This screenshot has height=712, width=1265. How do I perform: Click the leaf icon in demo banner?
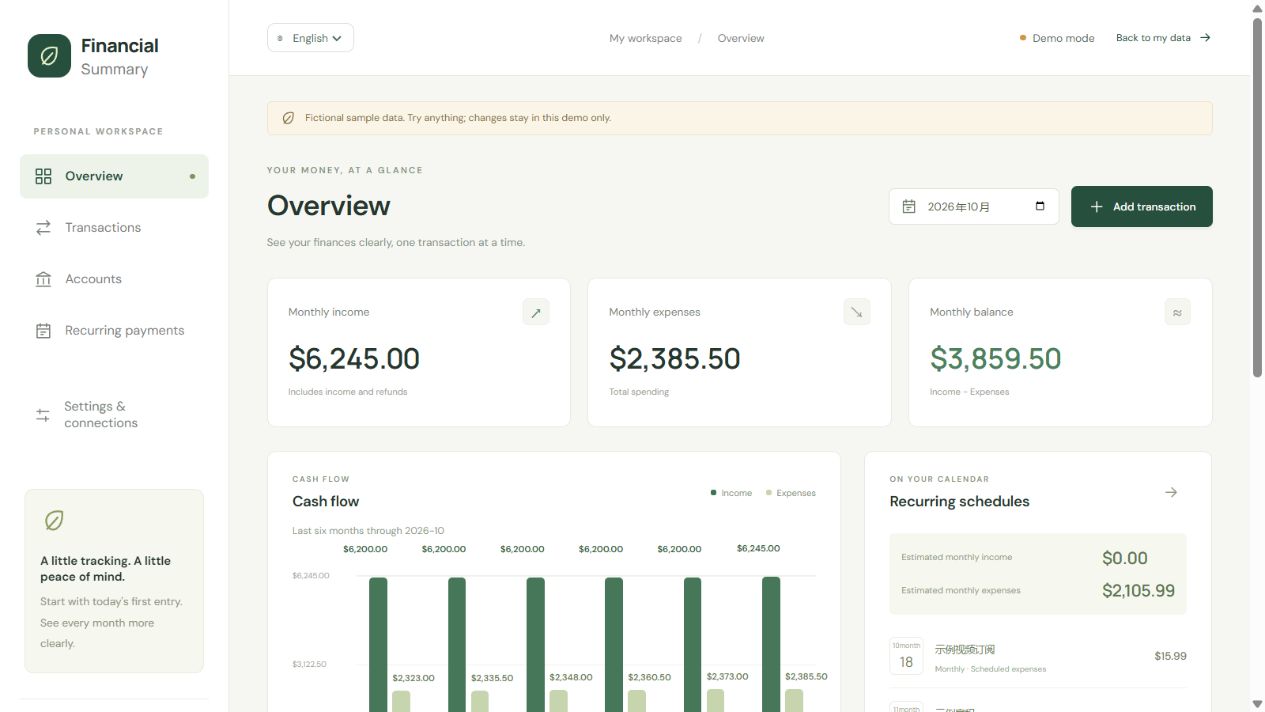click(x=288, y=118)
